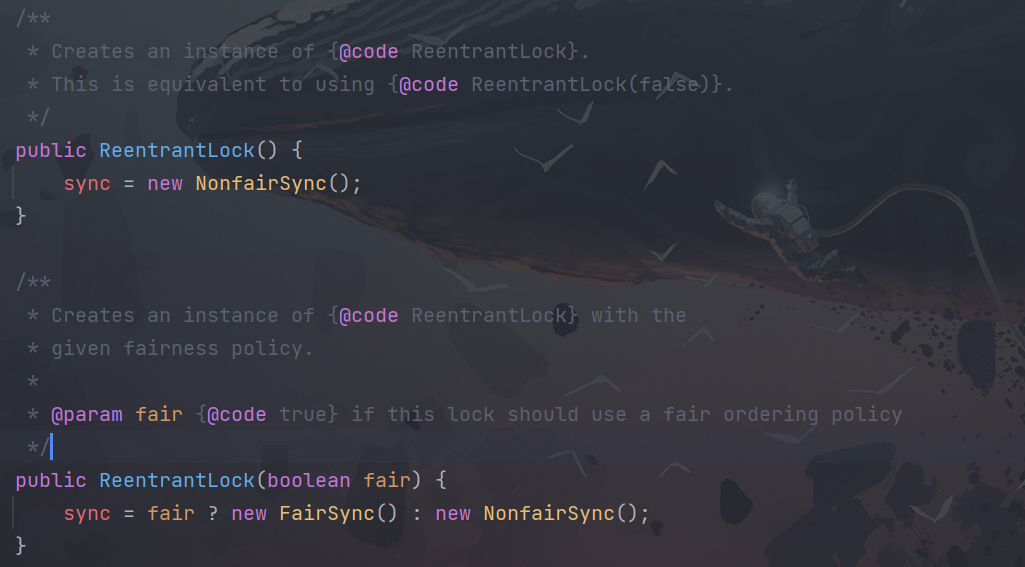Click the ':' in the ternary expression

(x=416, y=513)
